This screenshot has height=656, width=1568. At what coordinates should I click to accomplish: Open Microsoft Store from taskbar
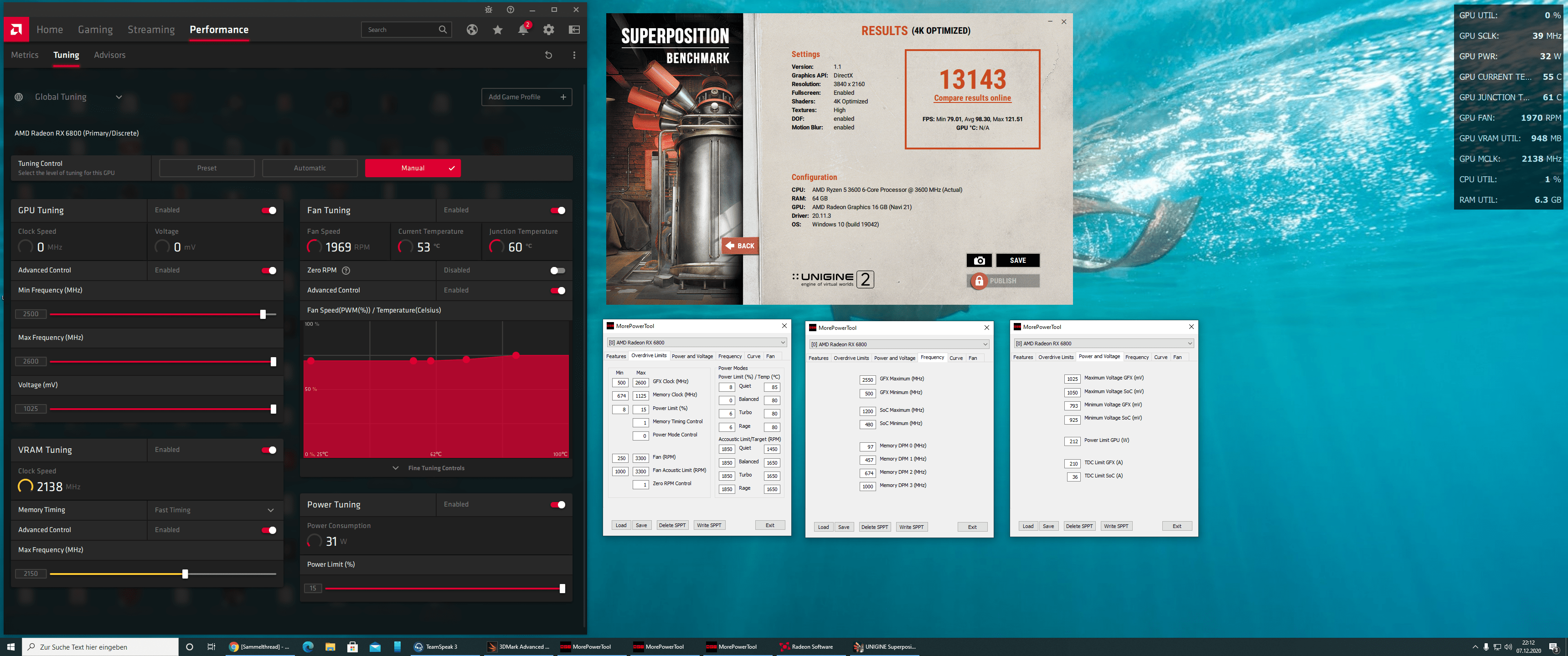(352, 647)
